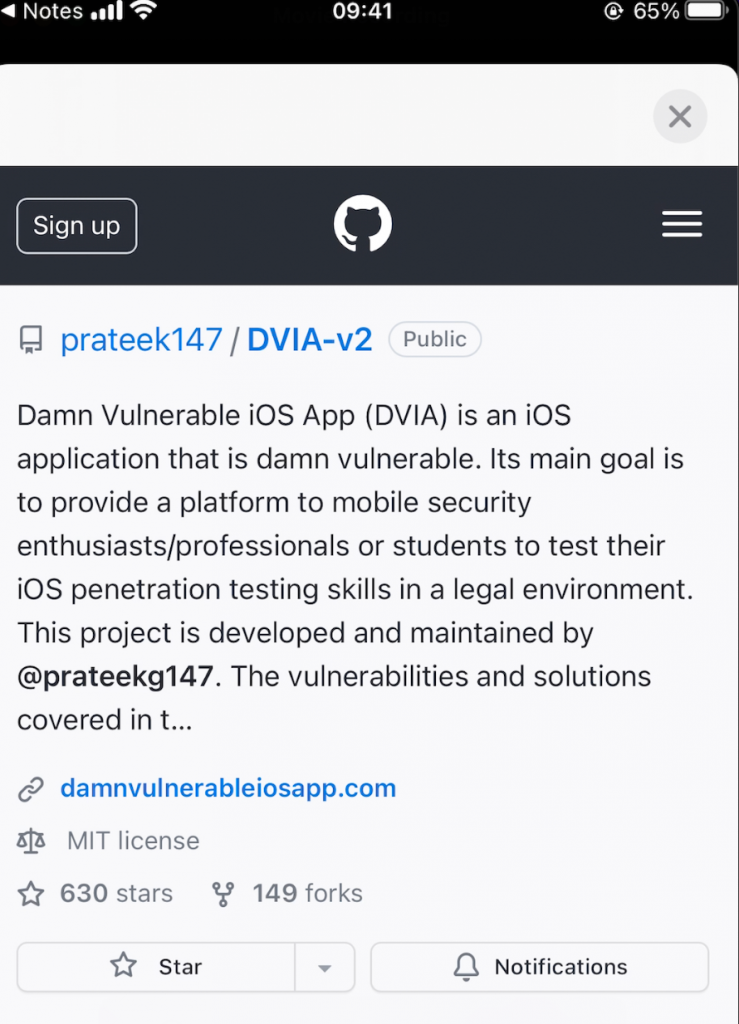
Task: Star the DVIA-v2 repository
Action: coord(156,967)
